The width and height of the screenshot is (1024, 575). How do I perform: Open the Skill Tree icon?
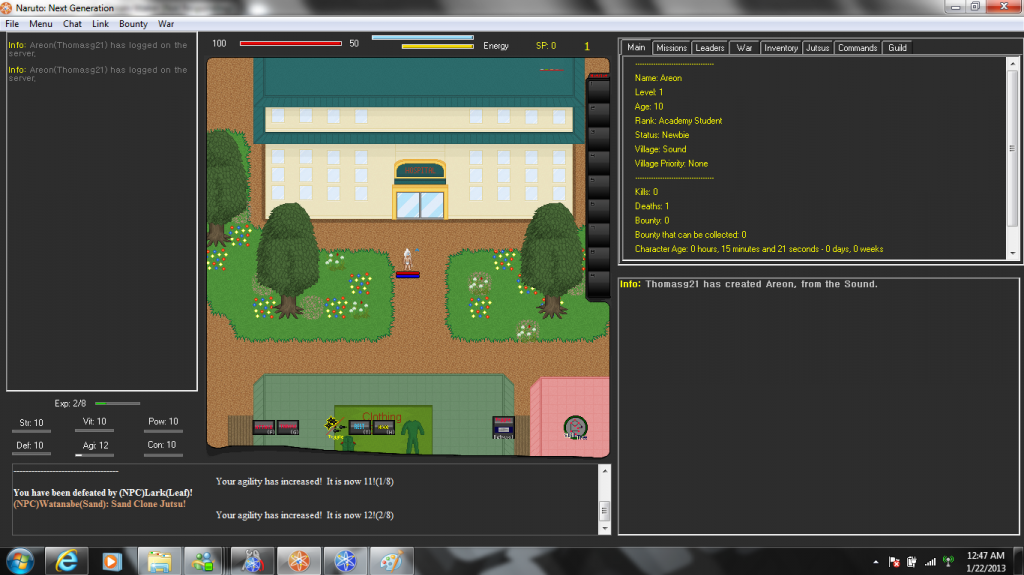[575, 428]
